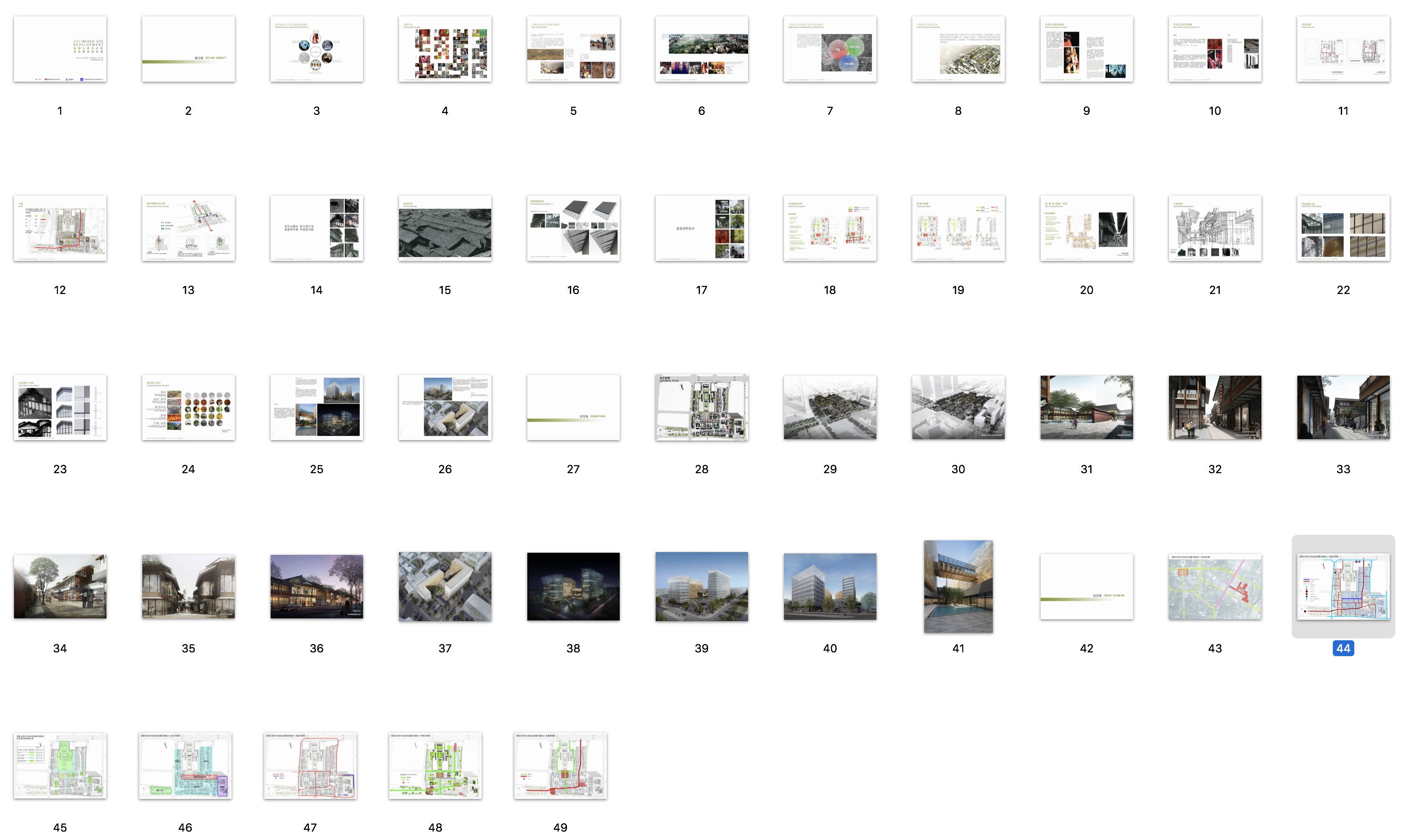Select page 35 courtyard rendering thumbnail
The image size is (1414, 840).
[x=189, y=587]
